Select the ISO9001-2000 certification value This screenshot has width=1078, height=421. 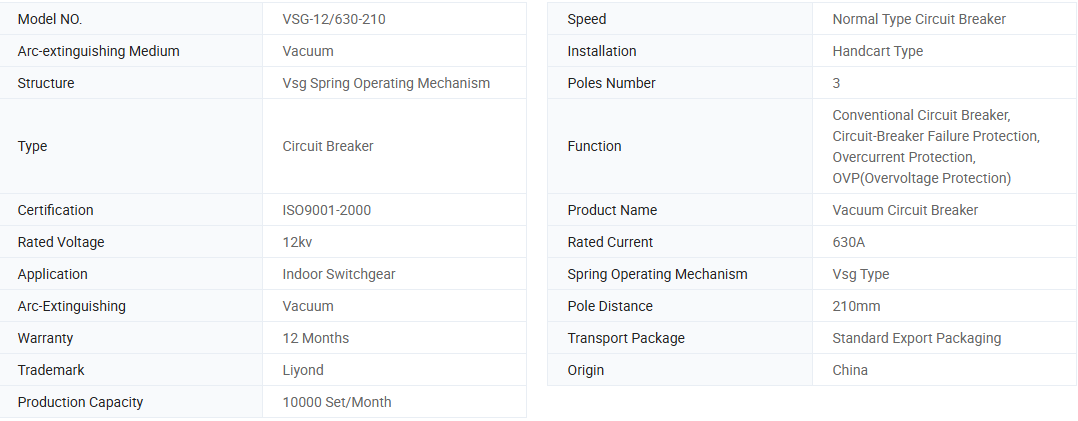(x=327, y=210)
